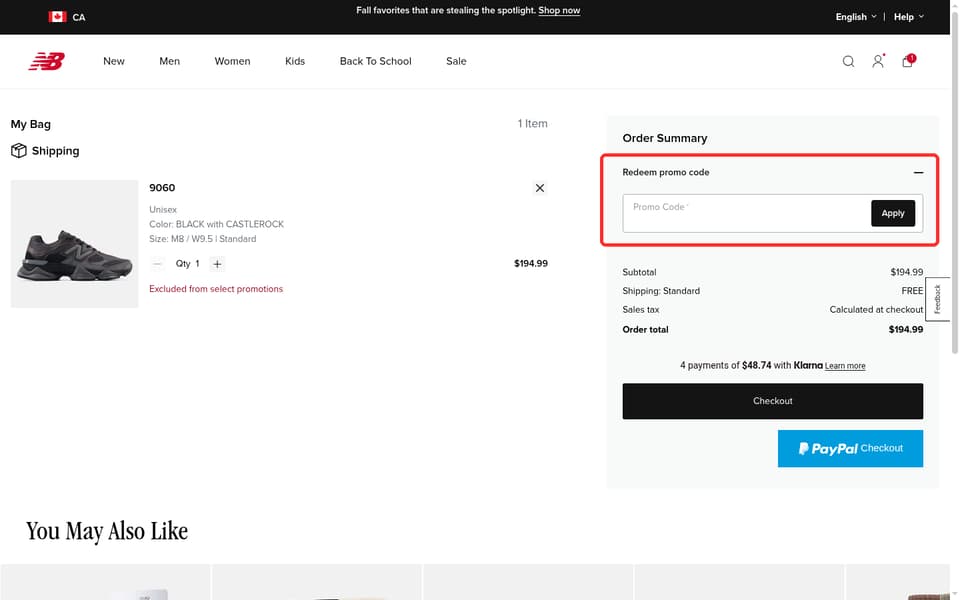The image size is (960, 600).
Task: Click 'Size: M8 / W9.5 | Standard' text
Action: [203, 239]
